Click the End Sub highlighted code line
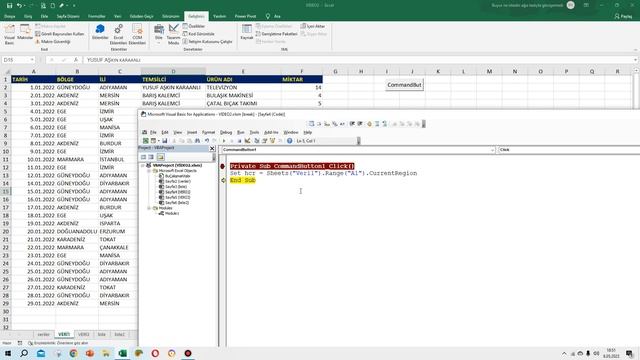640x360 pixels. (x=243, y=180)
